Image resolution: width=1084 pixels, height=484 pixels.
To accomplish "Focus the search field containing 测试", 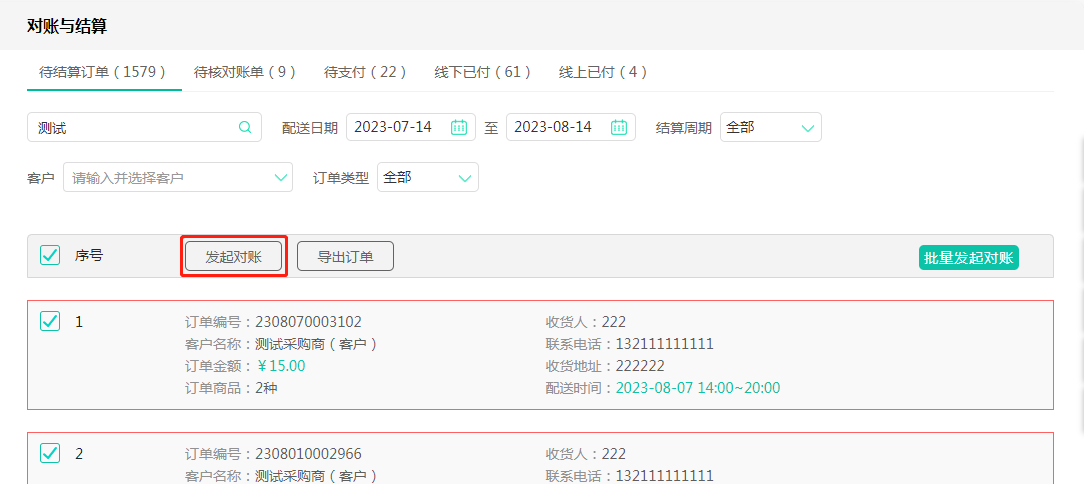I will [130, 127].
